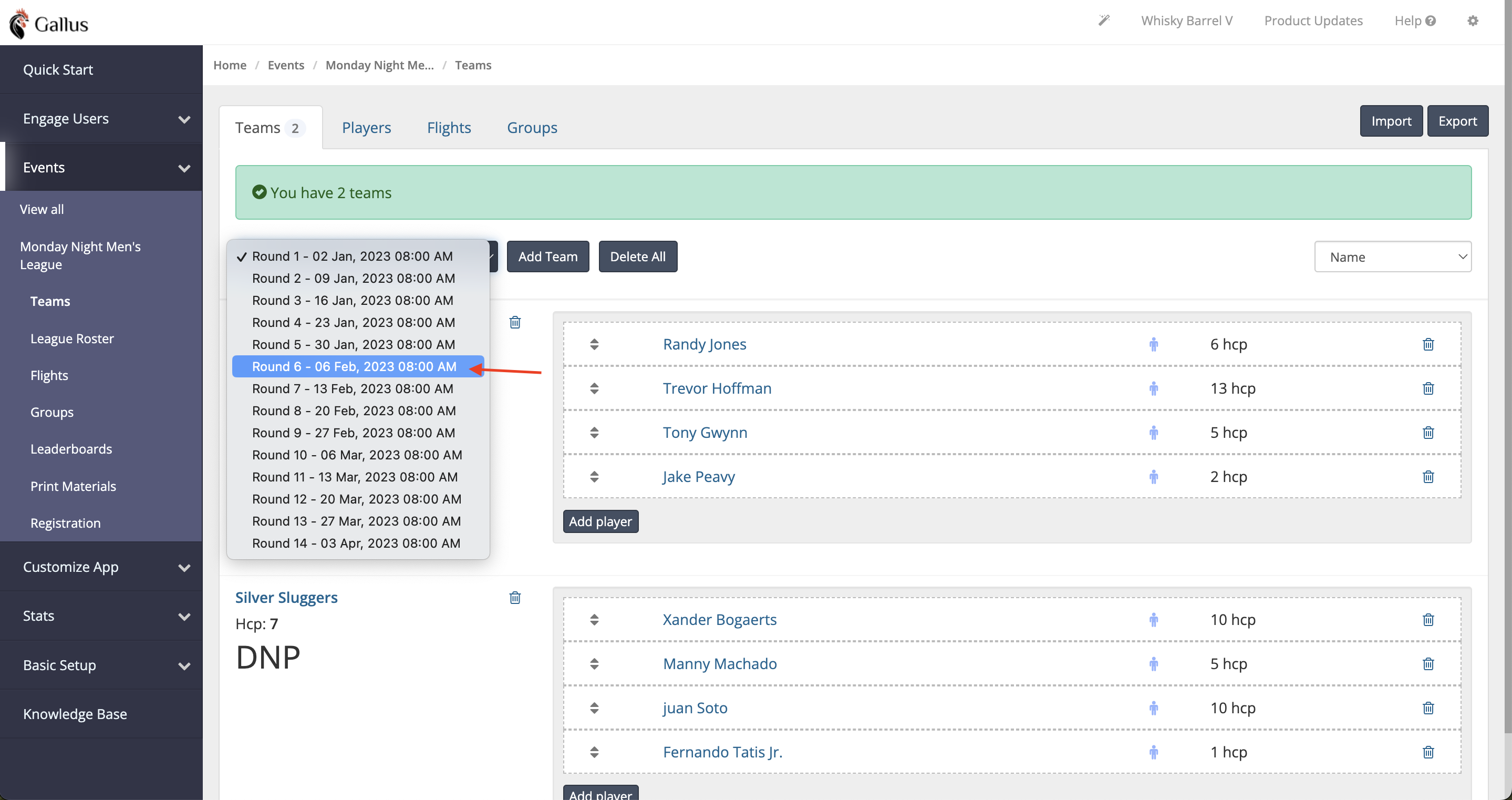Click the Delete All button
Viewport: 1512px width, 800px height.
[x=637, y=257]
